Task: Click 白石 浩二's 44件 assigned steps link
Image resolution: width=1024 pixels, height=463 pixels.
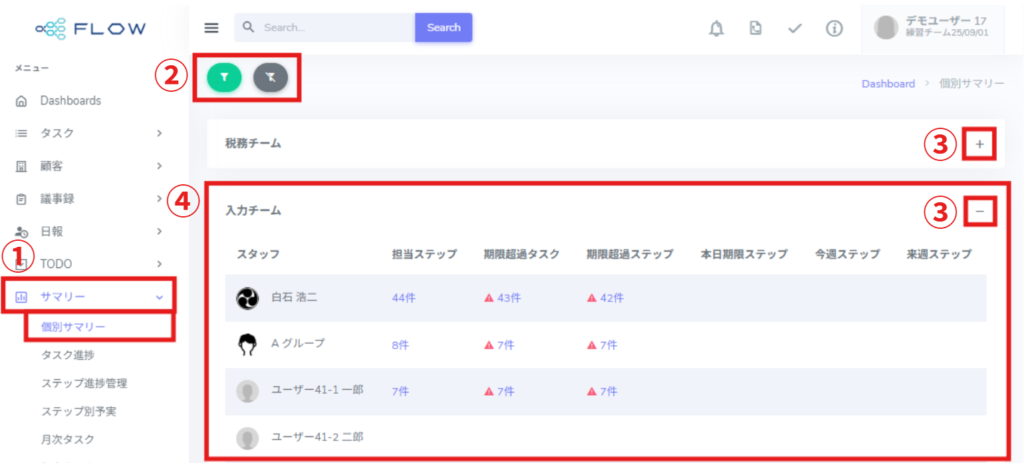Action: coord(404,298)
